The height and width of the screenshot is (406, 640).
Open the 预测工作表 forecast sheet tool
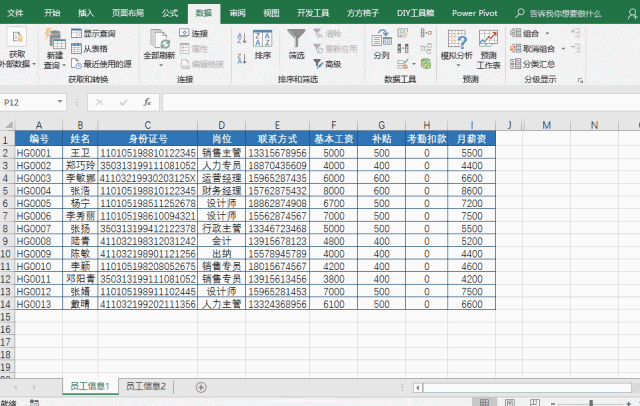pos(489,47)
